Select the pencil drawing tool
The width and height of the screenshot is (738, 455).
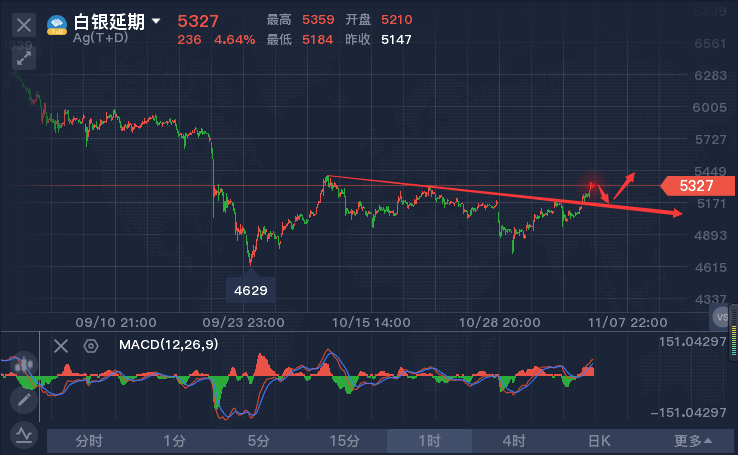[24, 399]
